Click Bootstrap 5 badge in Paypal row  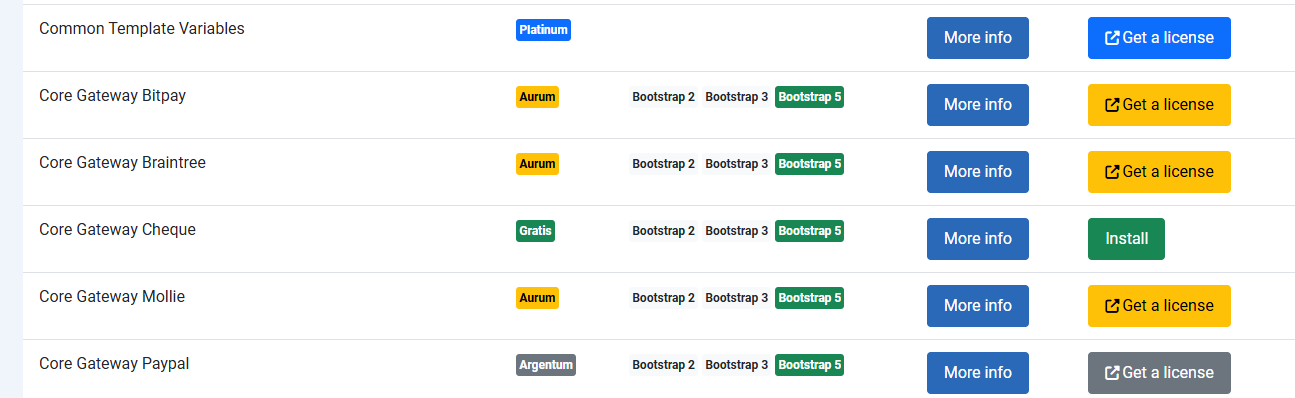click(809, 365)
